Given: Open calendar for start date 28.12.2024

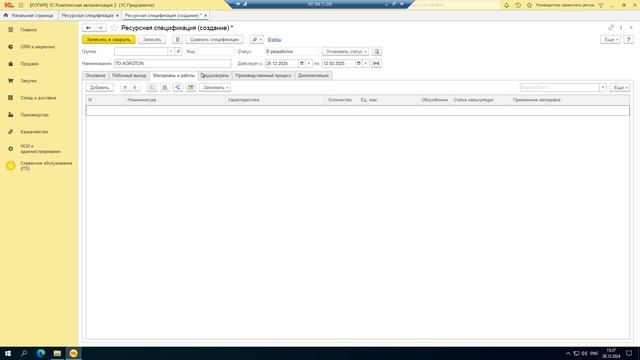Looking at the screenshot, I should 302,64.
